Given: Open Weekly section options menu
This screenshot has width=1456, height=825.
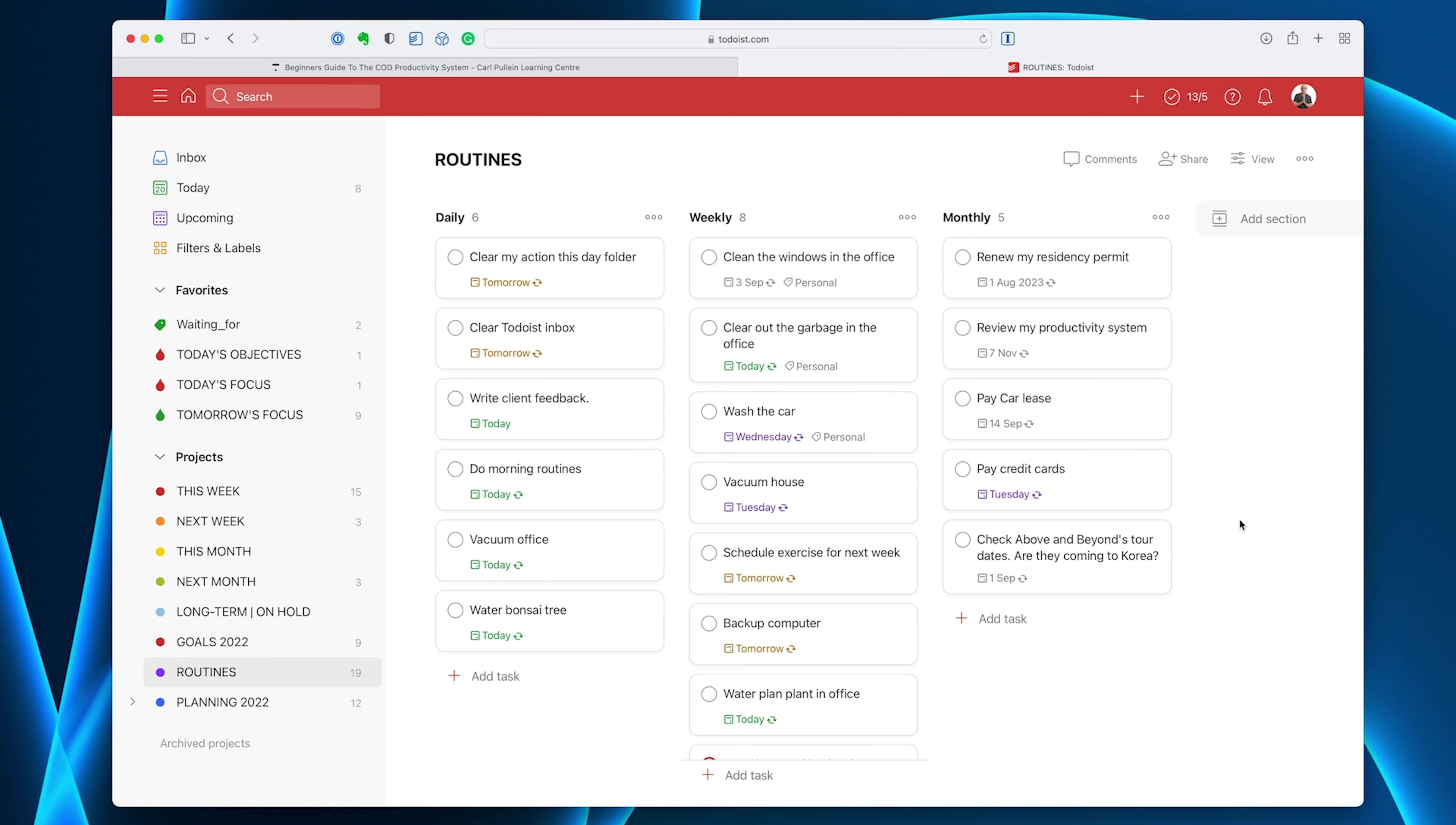Looking at the screenshot, I should pyautogui.click(x=907, y=217).
